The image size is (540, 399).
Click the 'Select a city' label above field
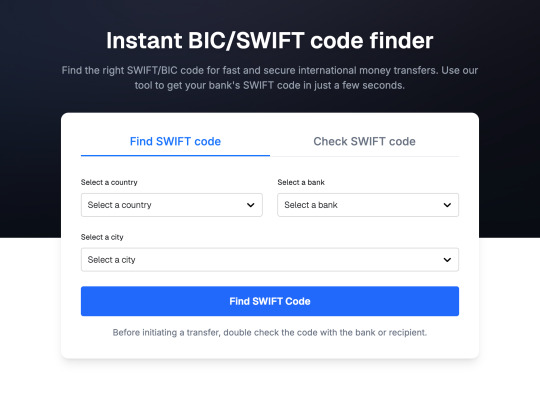coord(102,237)
